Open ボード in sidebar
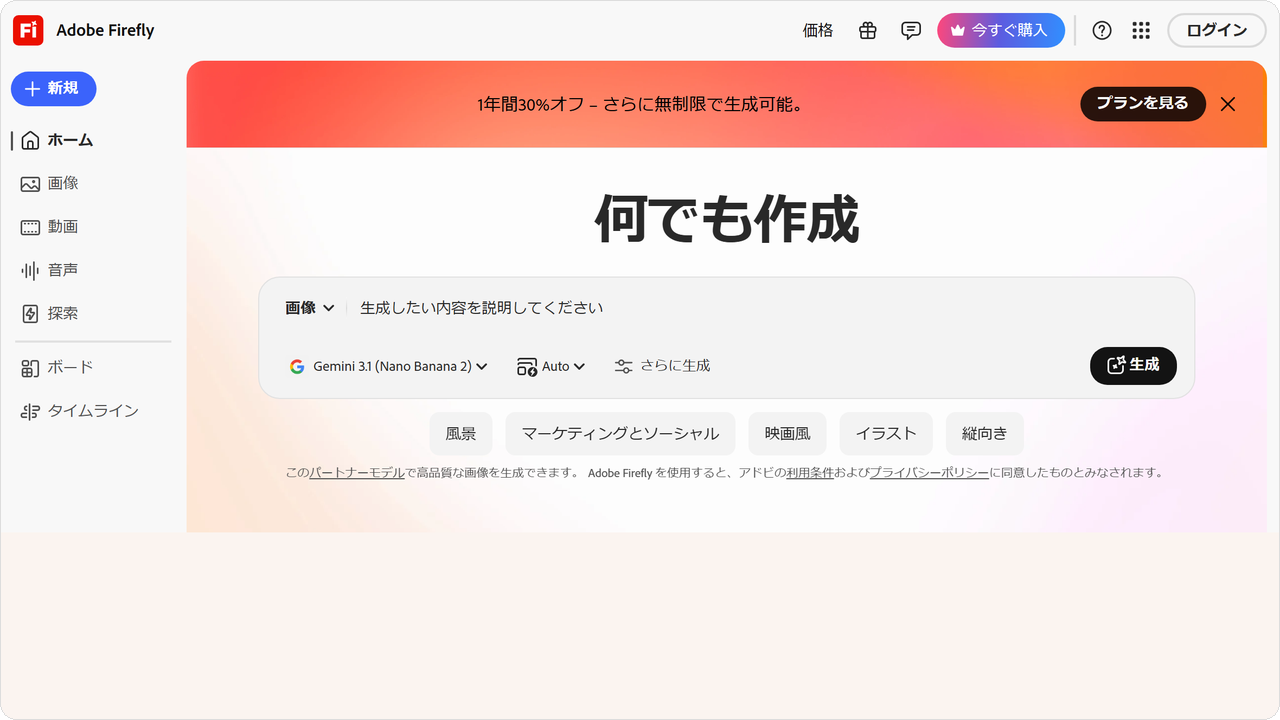The height and width of the screenshot is (720, 1280). pos(57,368)
